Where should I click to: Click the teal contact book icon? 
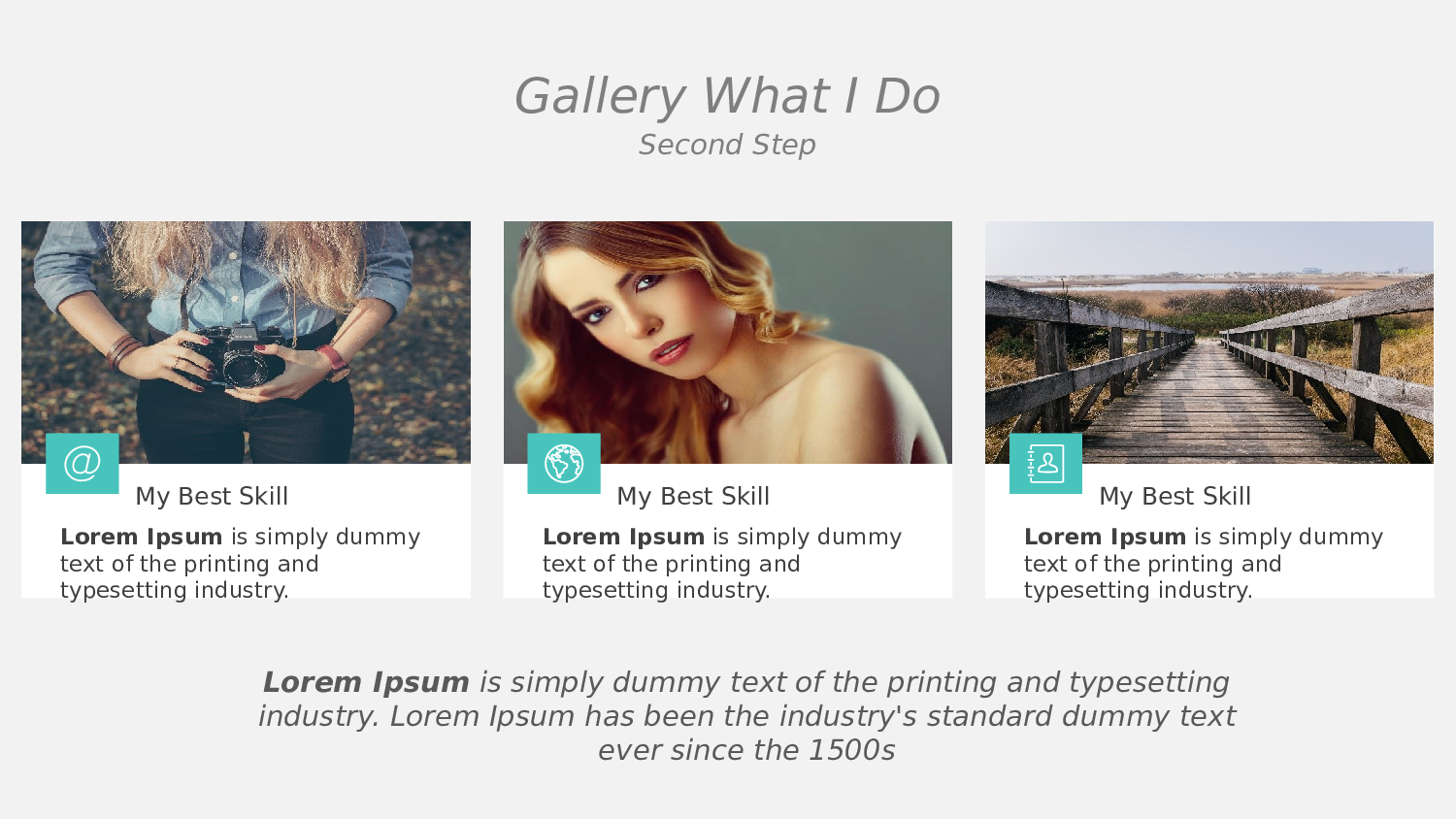pos(1045,463)
